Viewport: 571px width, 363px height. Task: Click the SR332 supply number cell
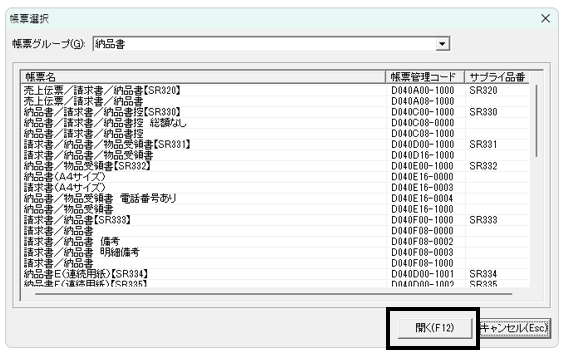coord(483,166)
